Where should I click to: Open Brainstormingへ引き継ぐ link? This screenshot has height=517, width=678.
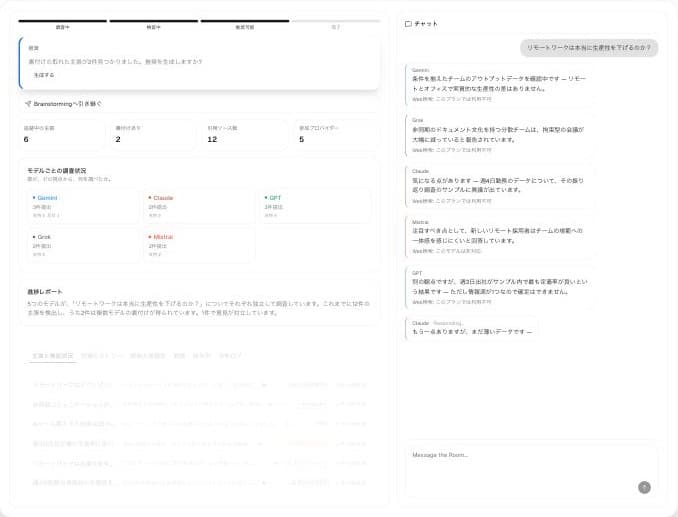click(x=64, y=104)
